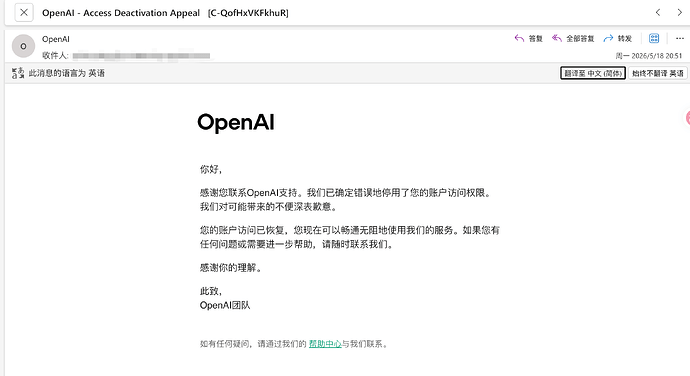Click the text 此消息的语言为 英语

coord(67,73)
